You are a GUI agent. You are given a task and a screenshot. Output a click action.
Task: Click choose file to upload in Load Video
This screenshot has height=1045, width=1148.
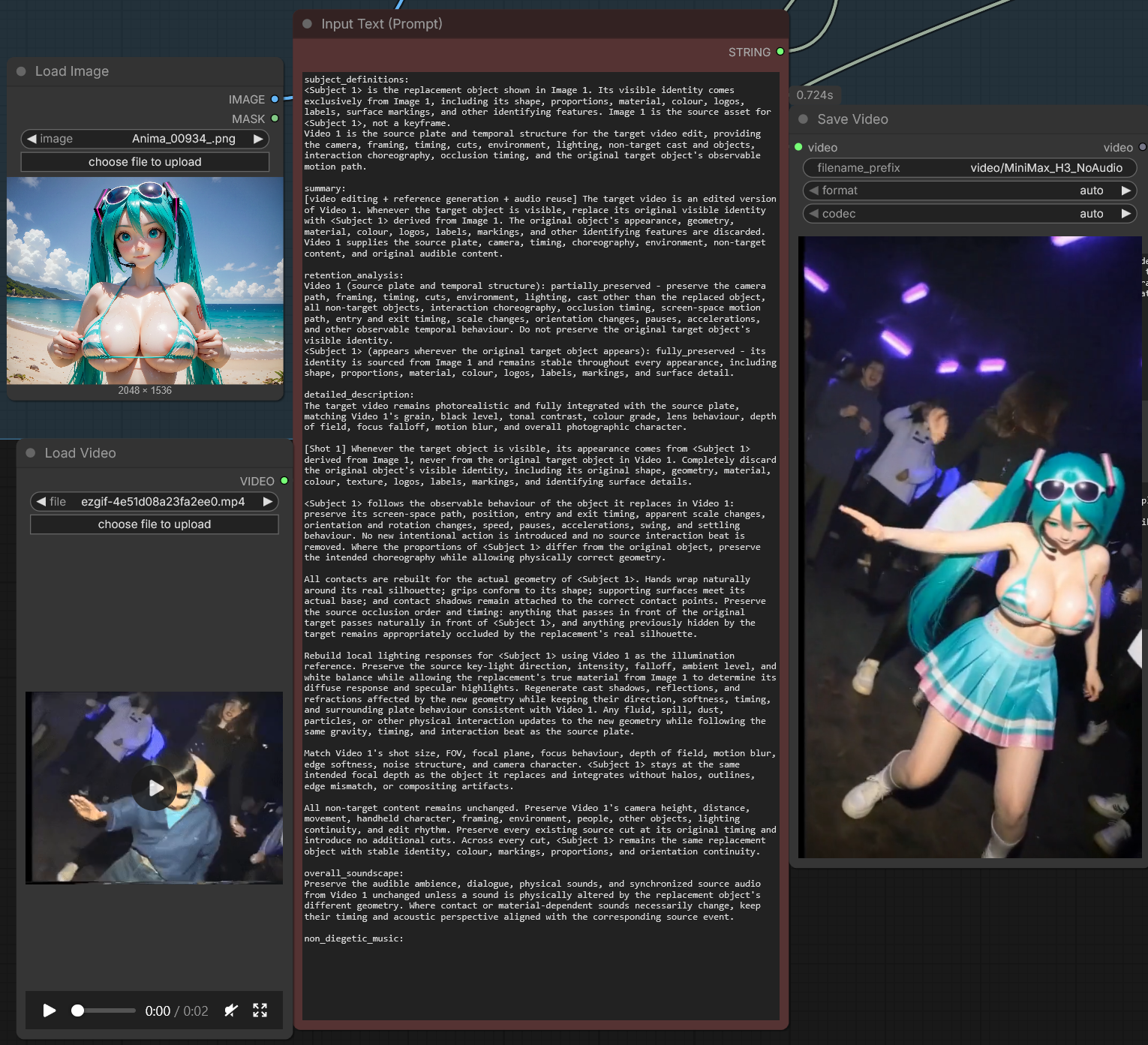(x=154, y=524)
